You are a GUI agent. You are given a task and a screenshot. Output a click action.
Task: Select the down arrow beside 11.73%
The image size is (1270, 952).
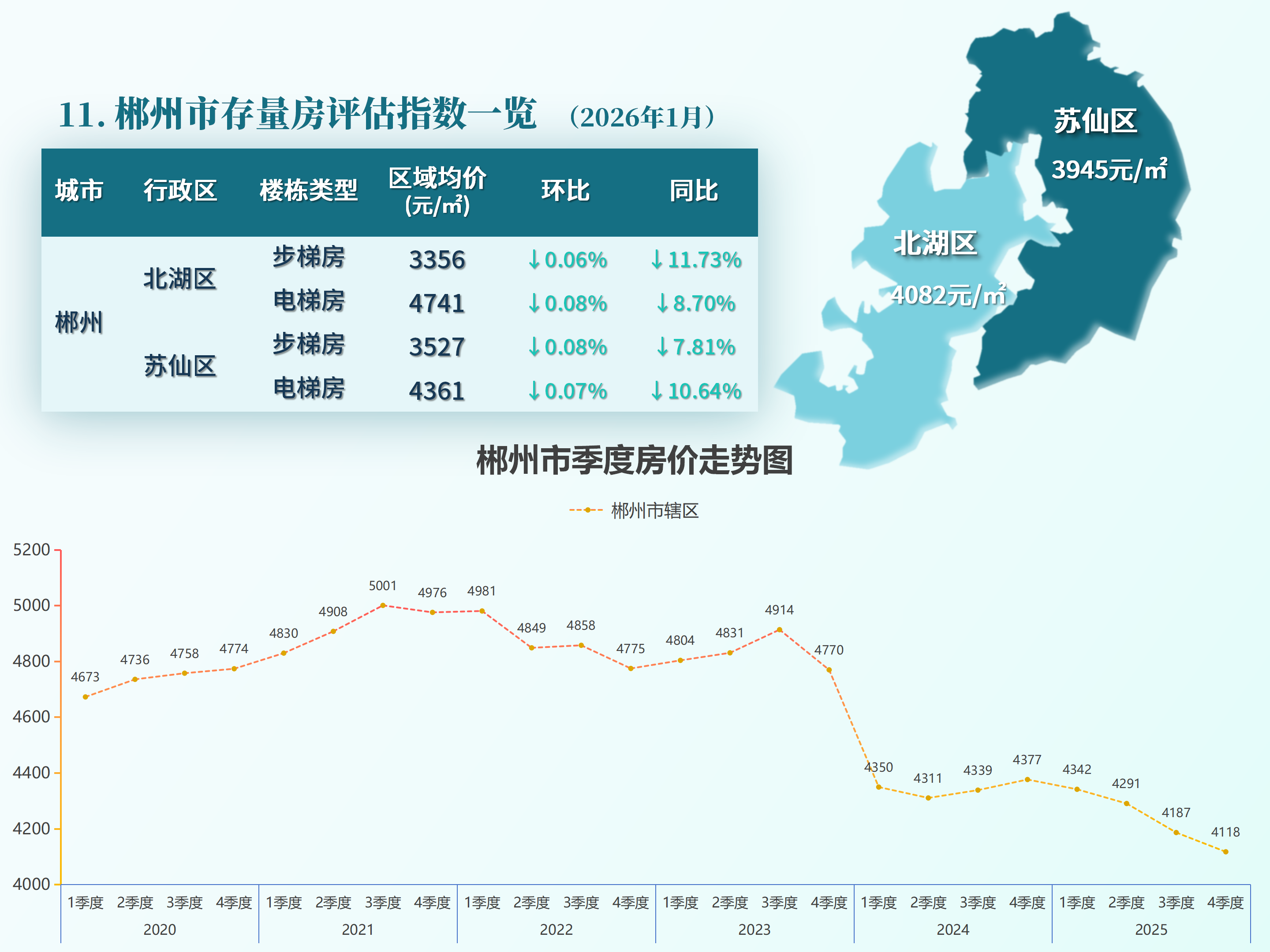pyautogui.click(x=658, y=260)
